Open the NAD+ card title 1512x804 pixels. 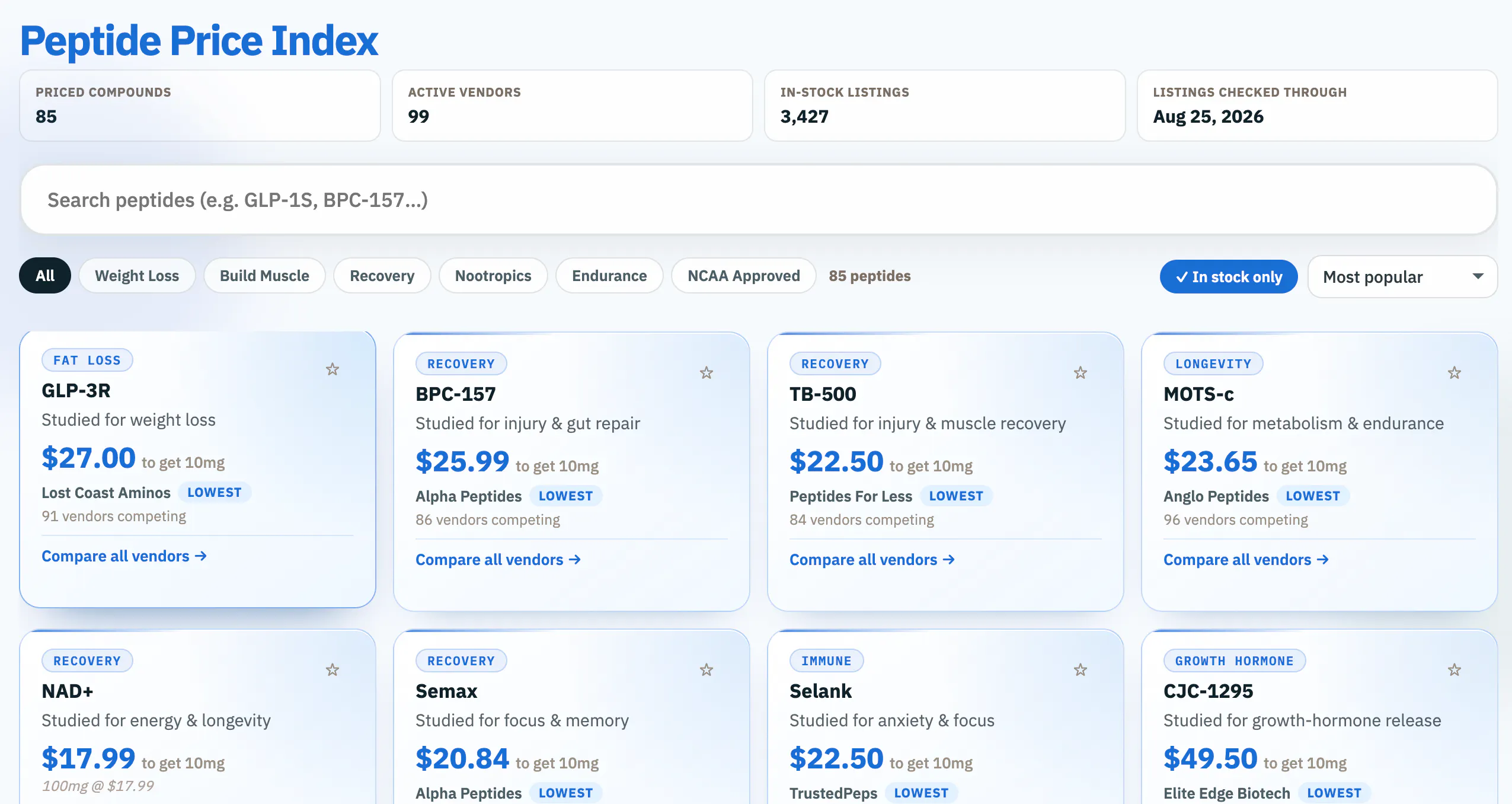(68, 691)
